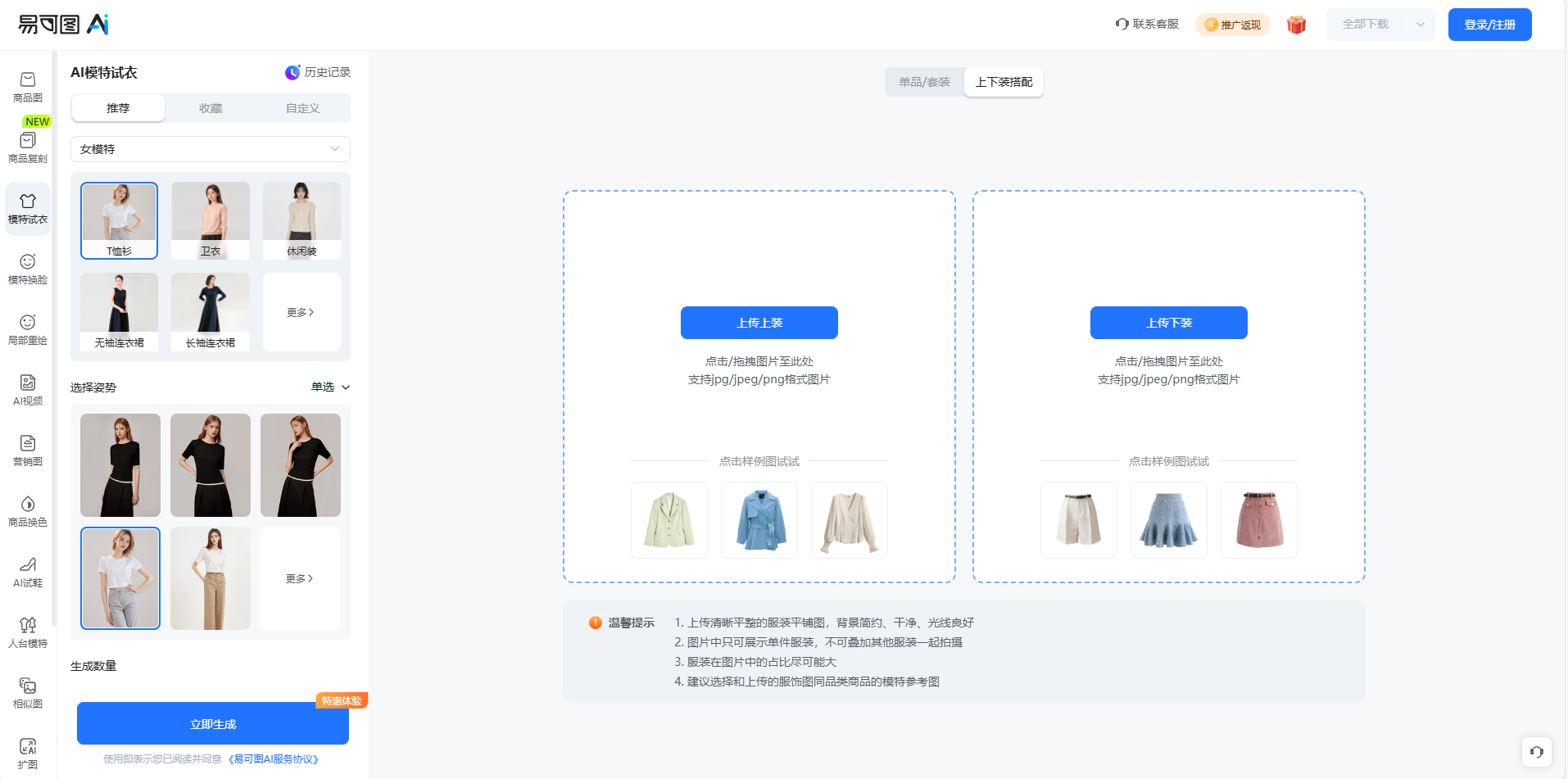Image resolution: width=1568 pixels, height=779 pixels.
Task: Show 更多 clothing categories
Action: (x=301, y=312)
